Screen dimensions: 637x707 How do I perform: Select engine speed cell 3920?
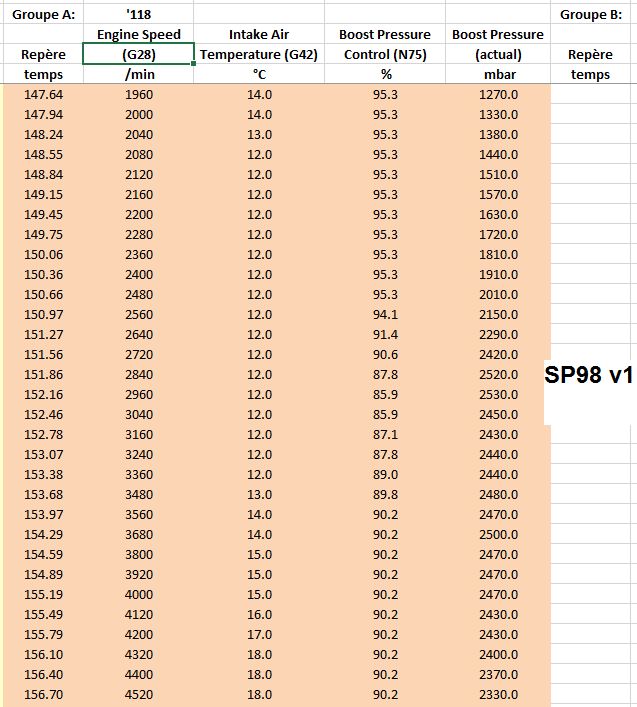coord(138,574)
